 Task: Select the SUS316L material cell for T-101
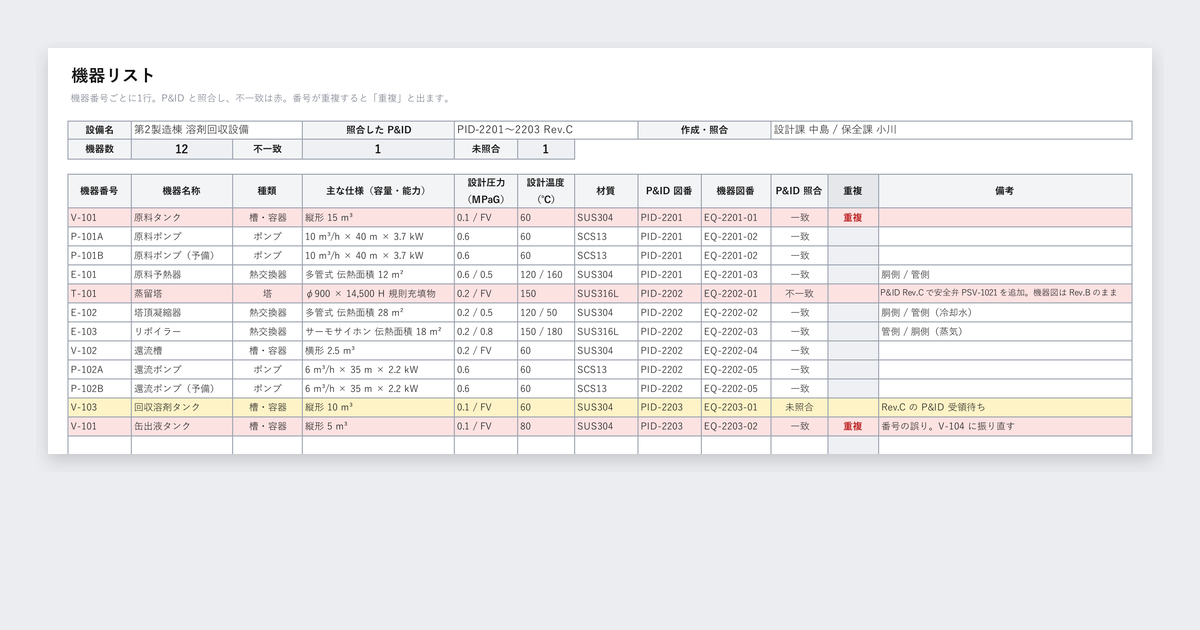(x=606, y=293)
